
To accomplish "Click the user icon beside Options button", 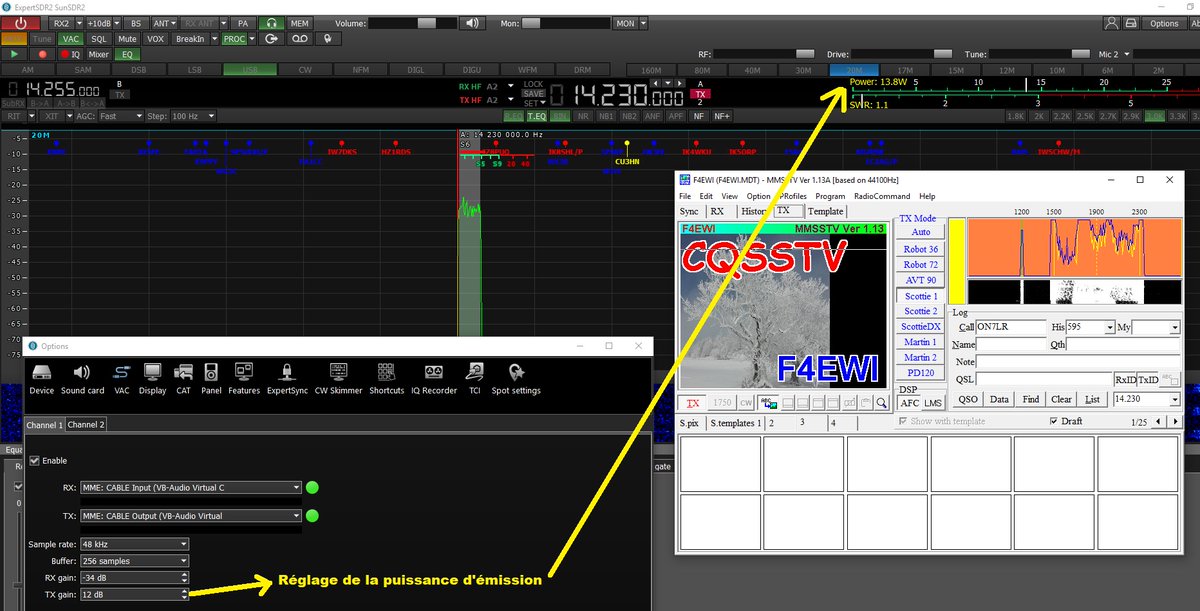I will (1112, 23).
